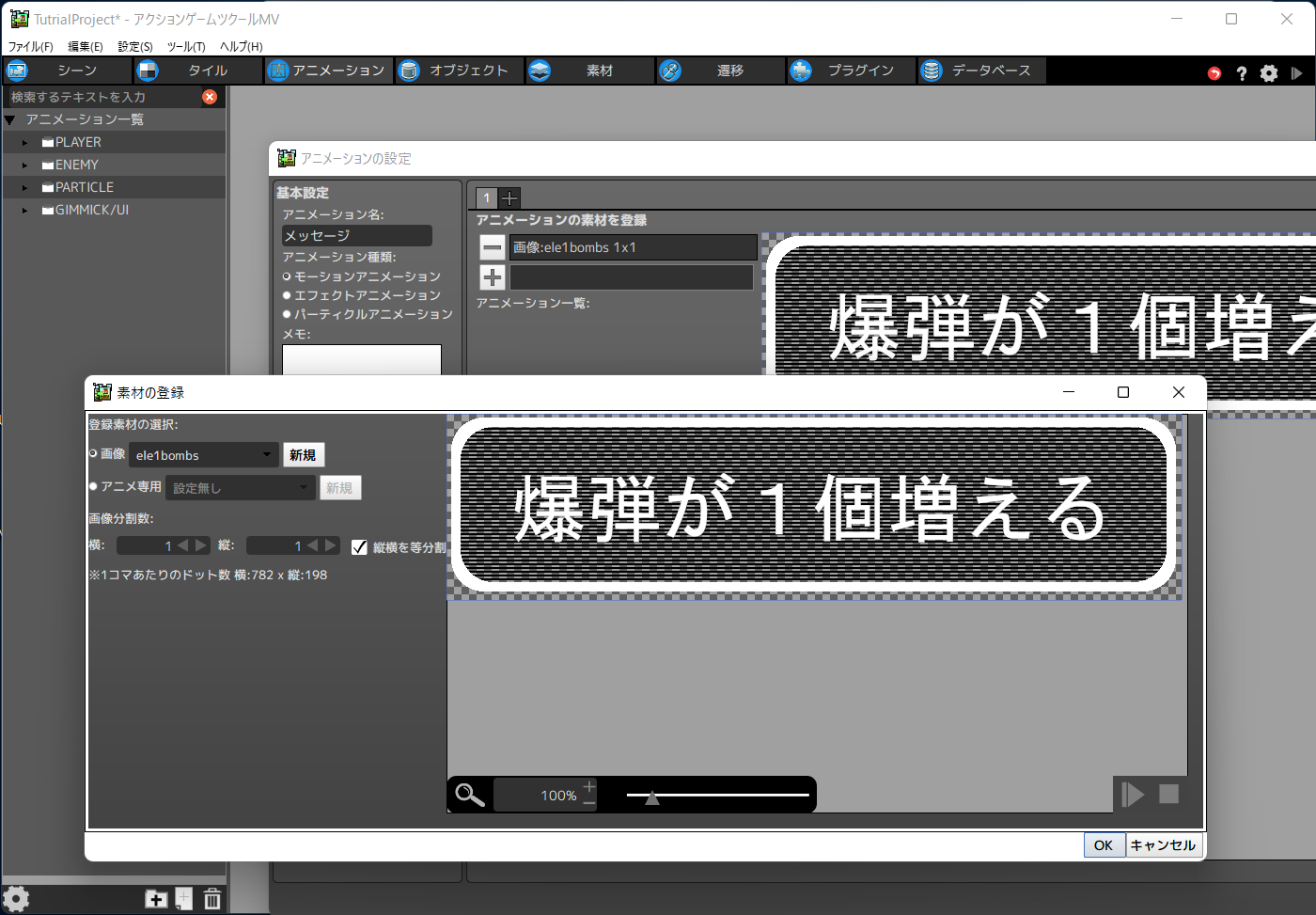Click the scene tab icon

coord(17,71)
